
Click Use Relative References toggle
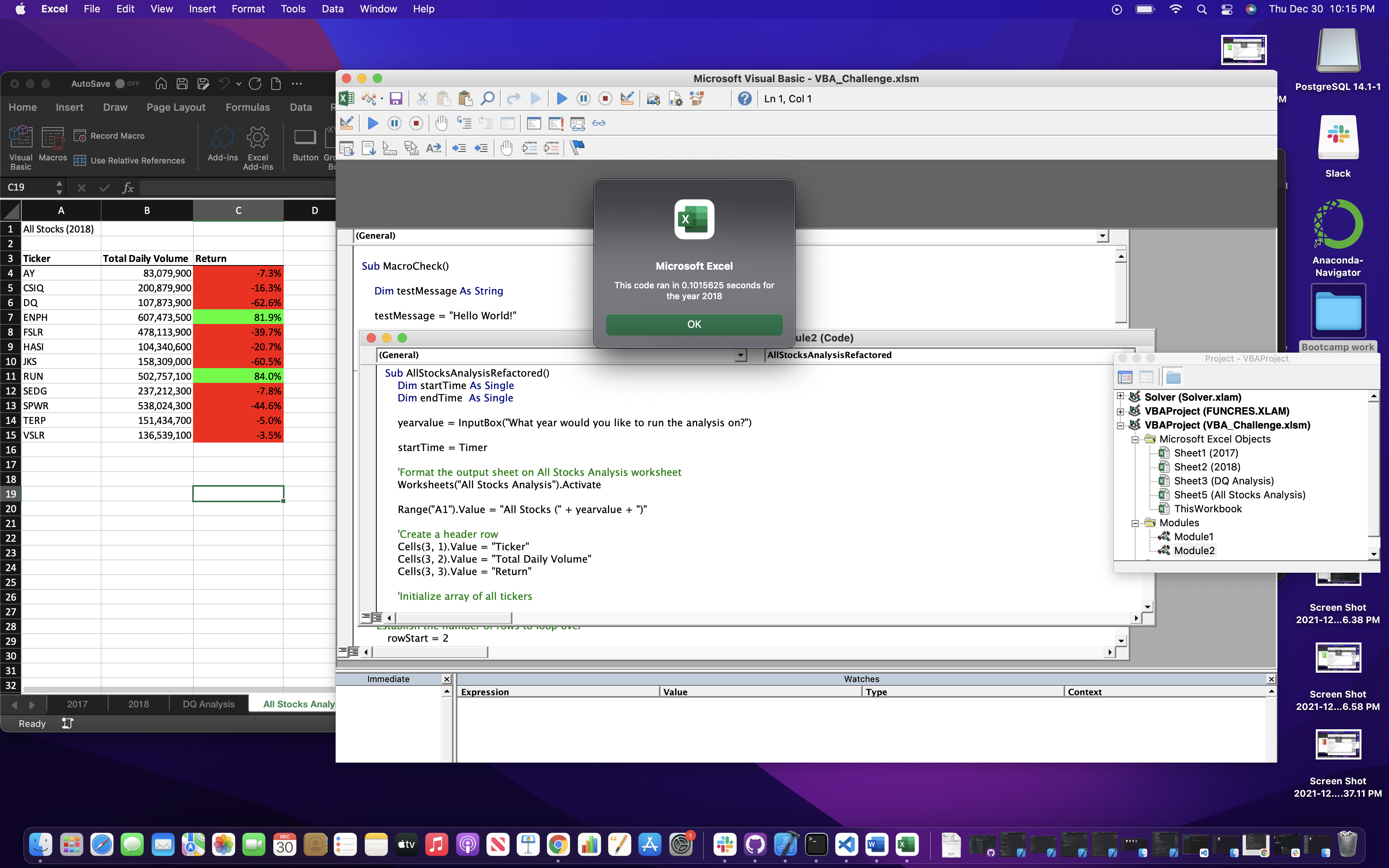130,161
